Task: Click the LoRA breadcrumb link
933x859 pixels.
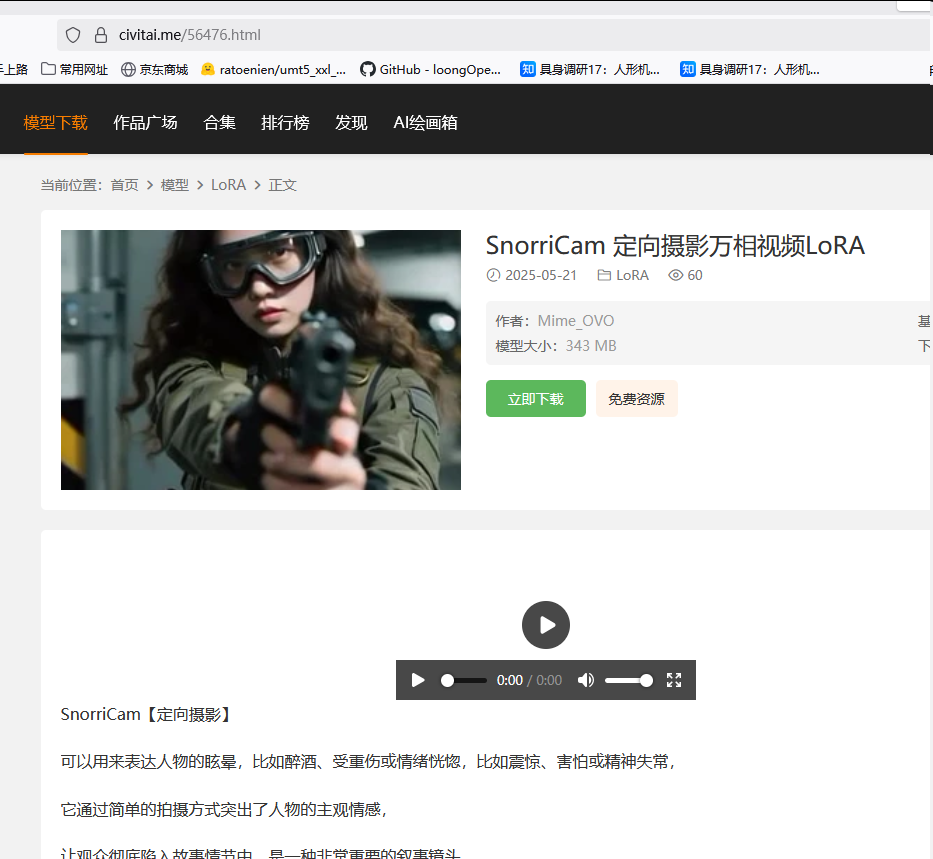Action: click(x=228, y=185)
